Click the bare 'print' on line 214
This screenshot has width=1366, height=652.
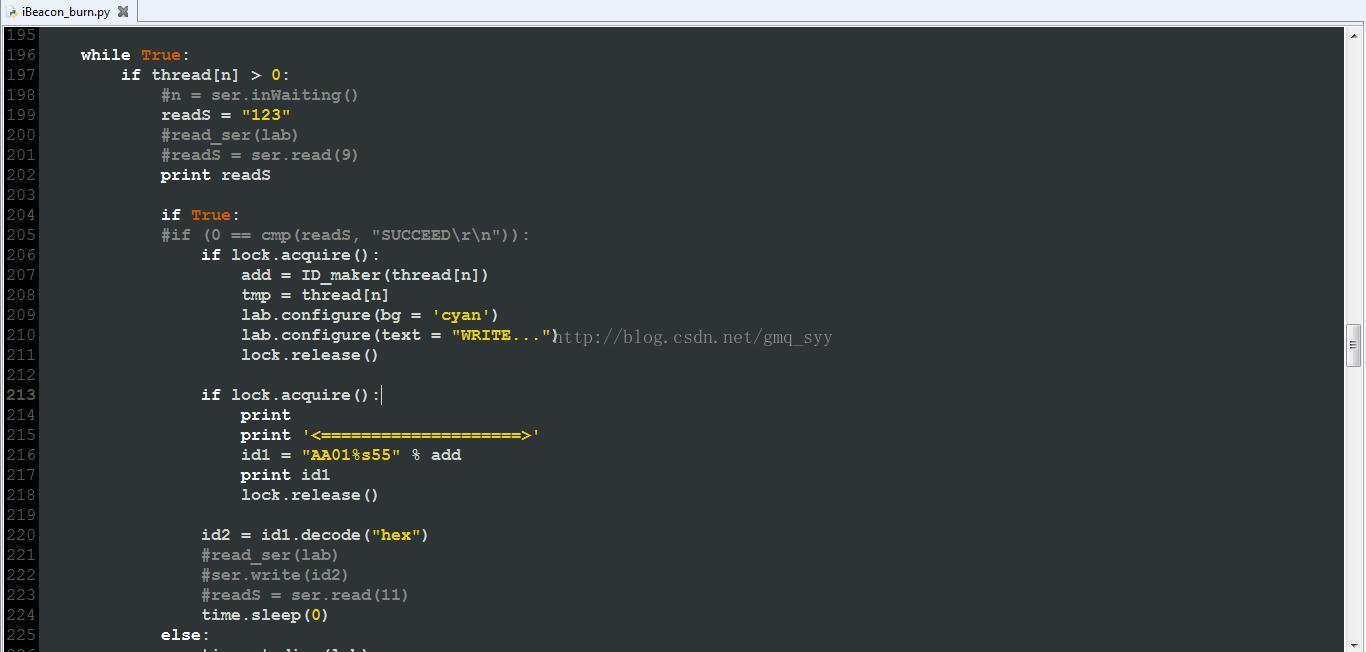click(266, 415)
